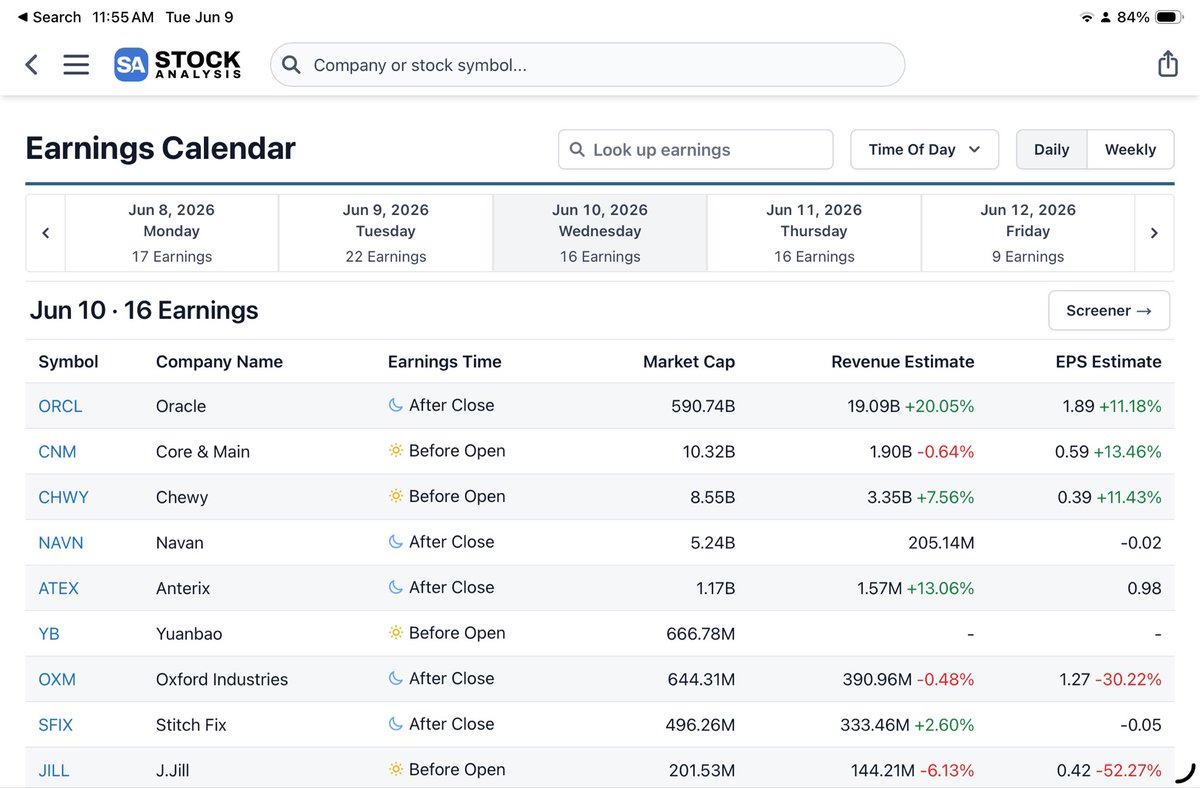
Task: Tap the Wi-Fi icon in status bar
Action: [1087, 17]
